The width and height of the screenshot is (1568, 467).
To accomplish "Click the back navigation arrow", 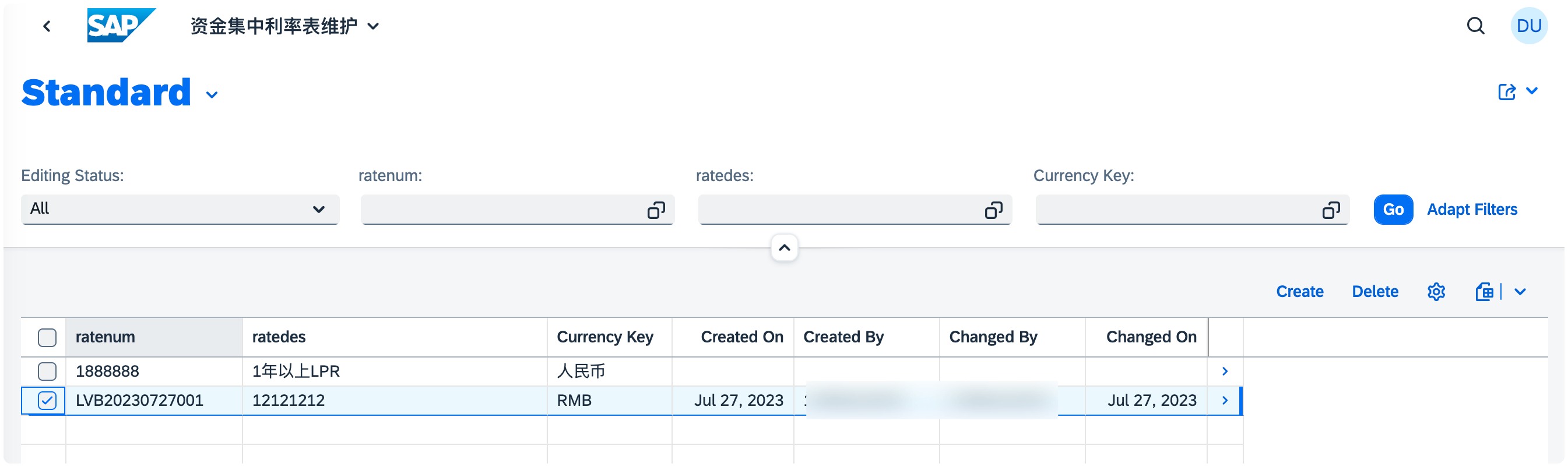I will tap(47, 26).
